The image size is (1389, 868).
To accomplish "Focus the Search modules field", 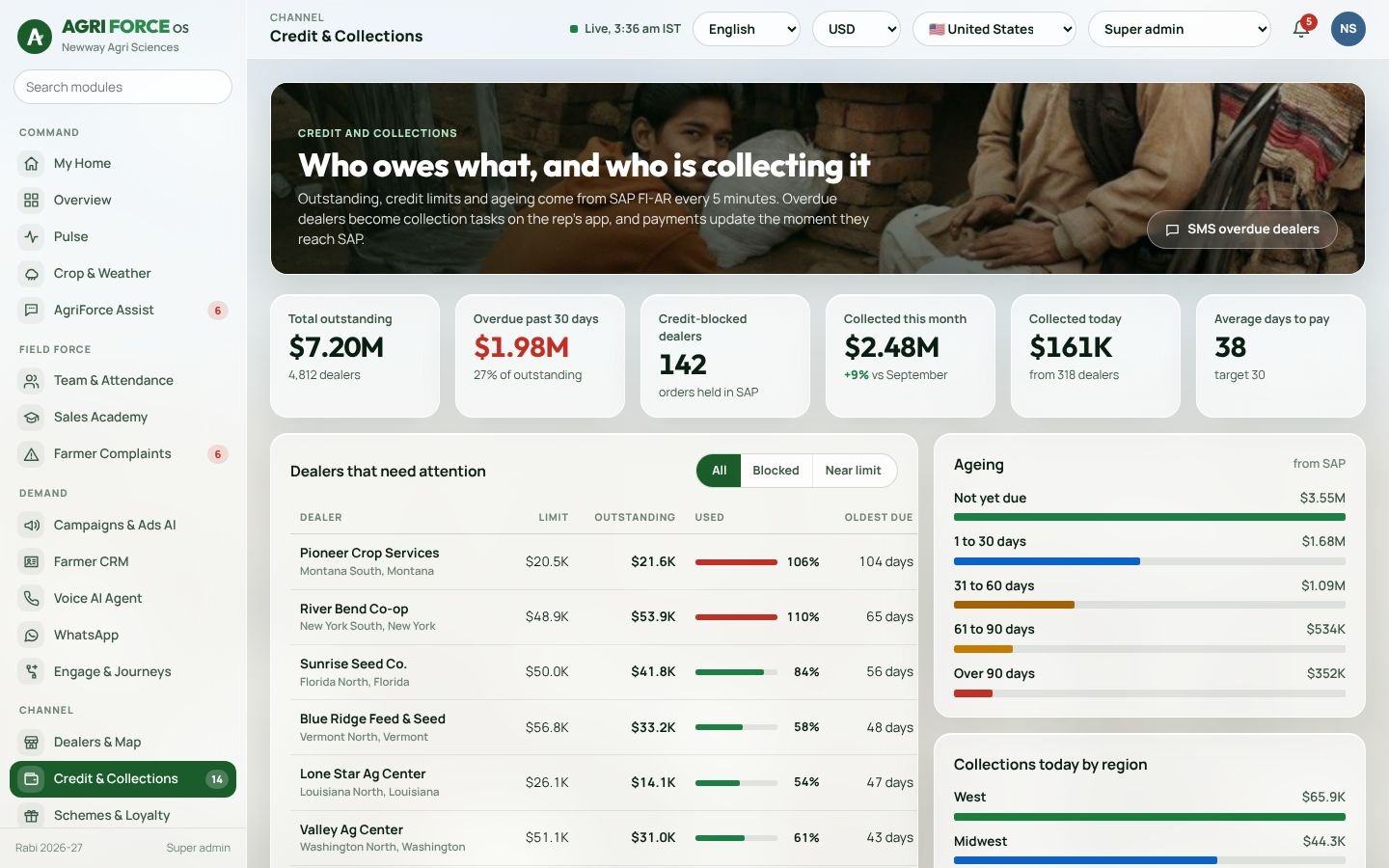I will [x=123, y=87].
